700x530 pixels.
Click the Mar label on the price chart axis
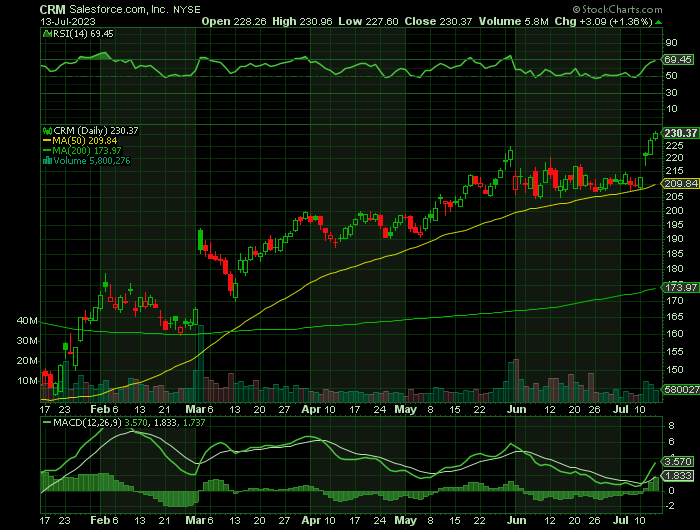pyautogui.click(x=196, y=409)
